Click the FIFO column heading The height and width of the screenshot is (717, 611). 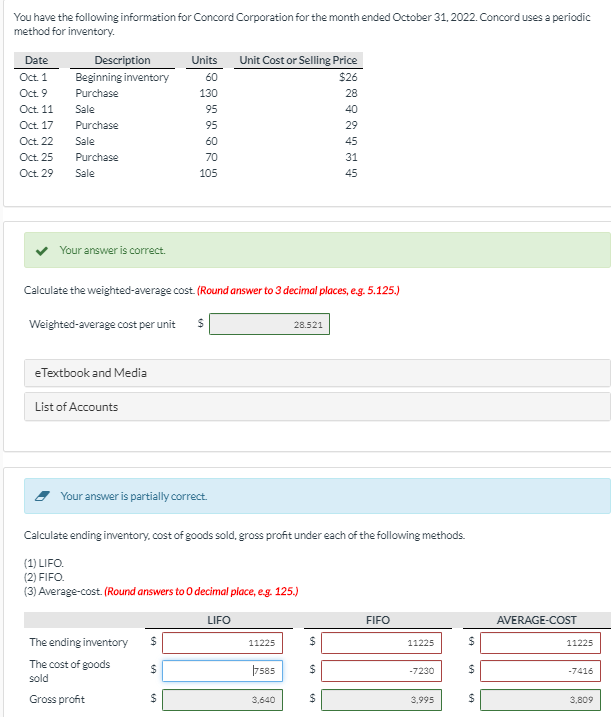point(378,620)
